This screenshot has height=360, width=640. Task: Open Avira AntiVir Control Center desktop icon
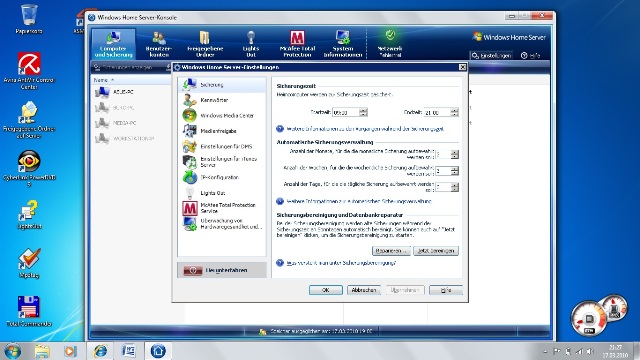pyautogui.click(x=29, y=71)
